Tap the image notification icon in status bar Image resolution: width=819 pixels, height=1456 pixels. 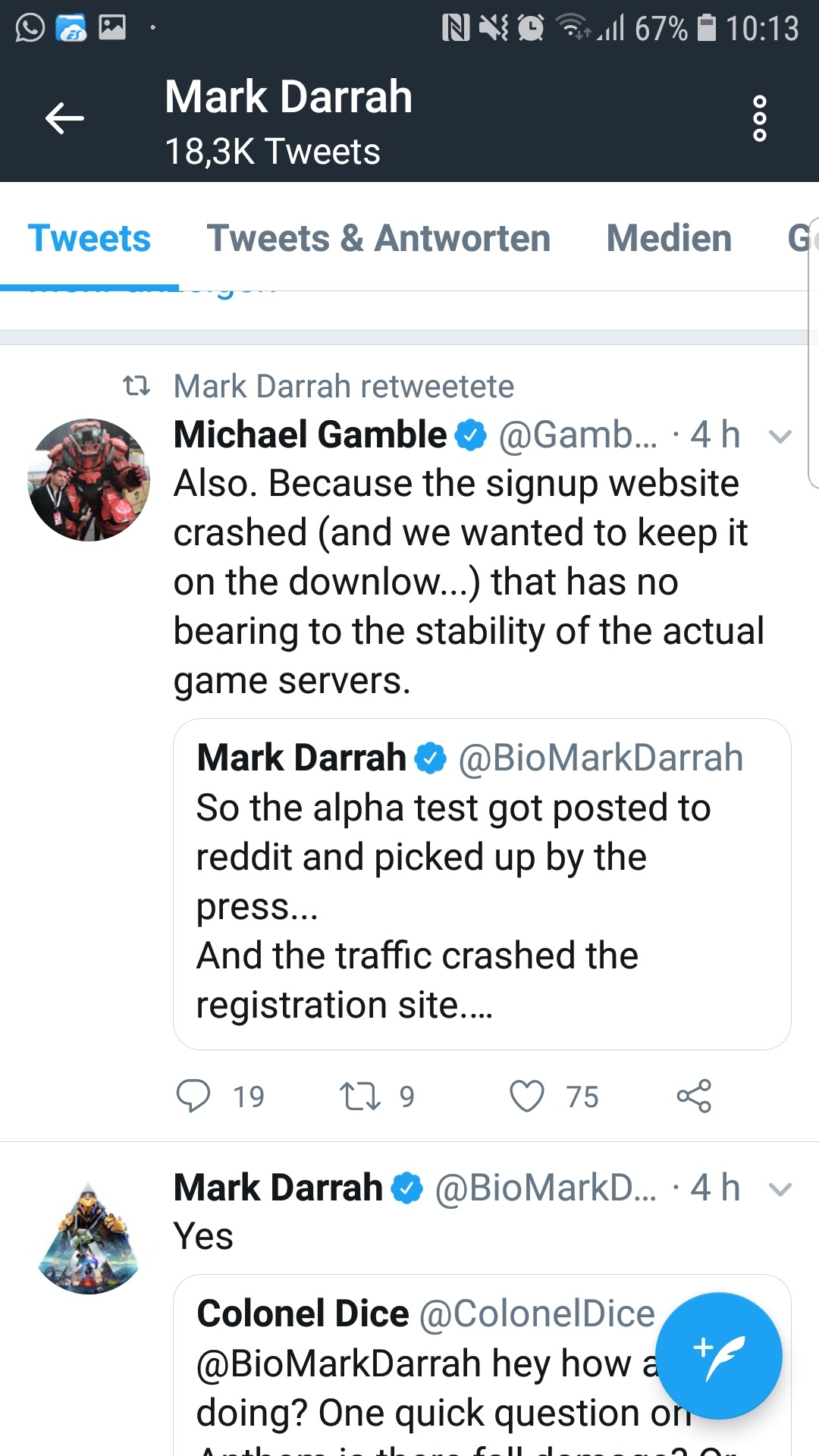coord(112,28)
